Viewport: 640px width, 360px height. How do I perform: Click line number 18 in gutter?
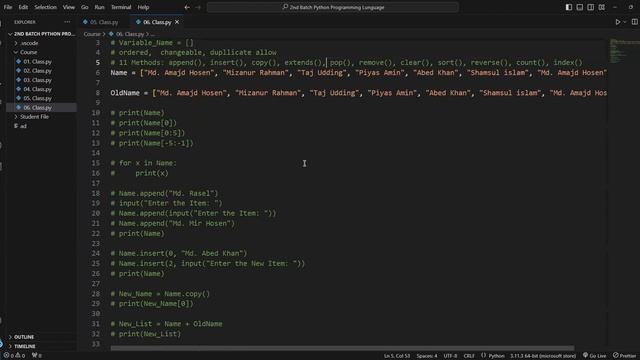[x=96, y=193]
